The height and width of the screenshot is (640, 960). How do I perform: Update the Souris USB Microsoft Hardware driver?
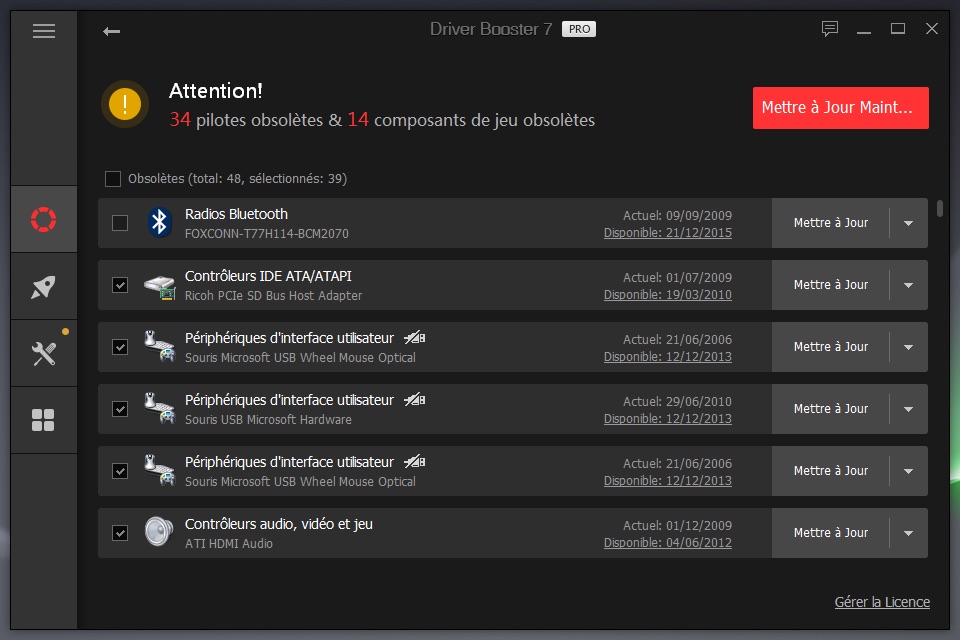[x=831, y=409]
